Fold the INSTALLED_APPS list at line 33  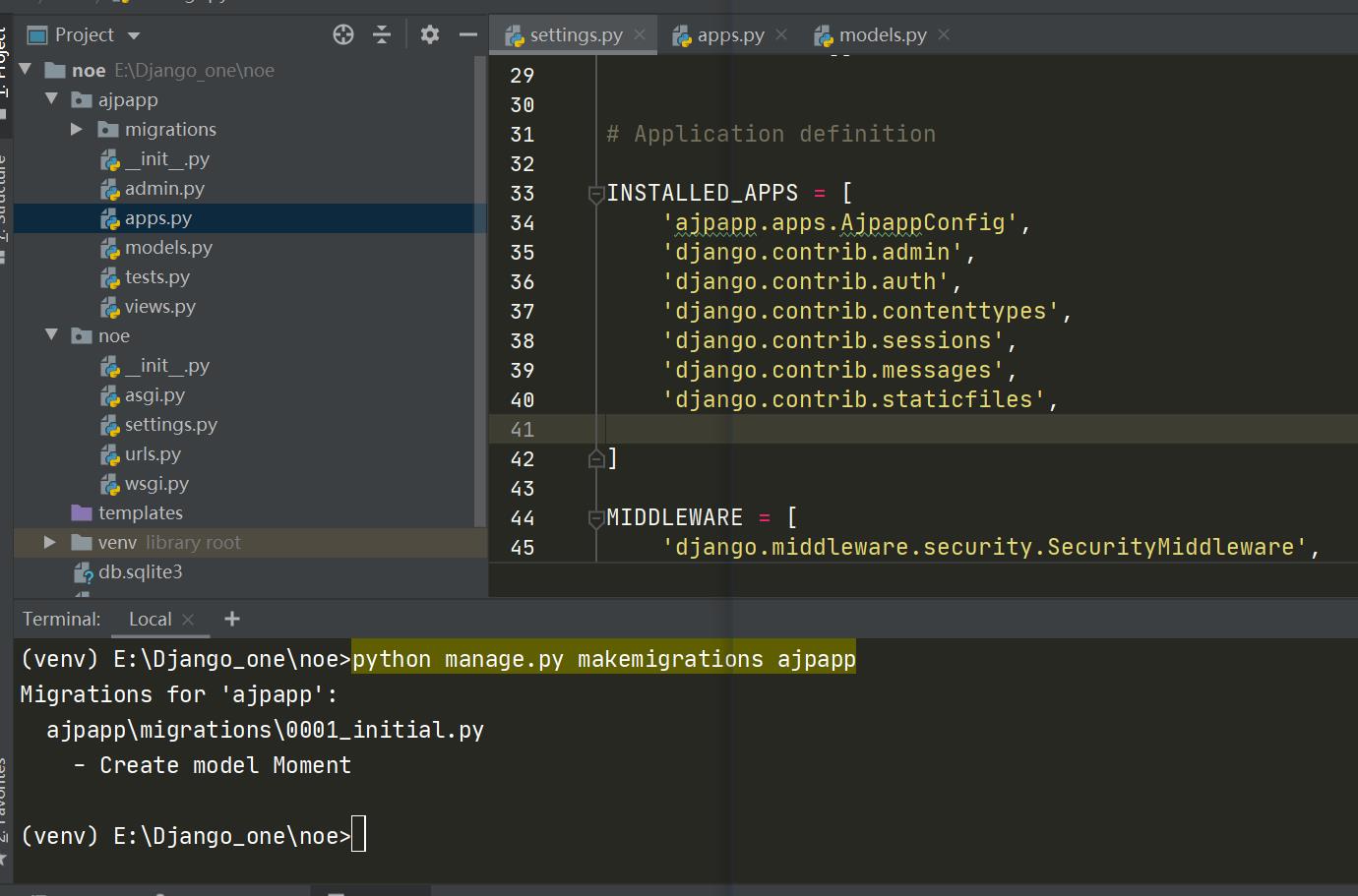tap(595, 194)
